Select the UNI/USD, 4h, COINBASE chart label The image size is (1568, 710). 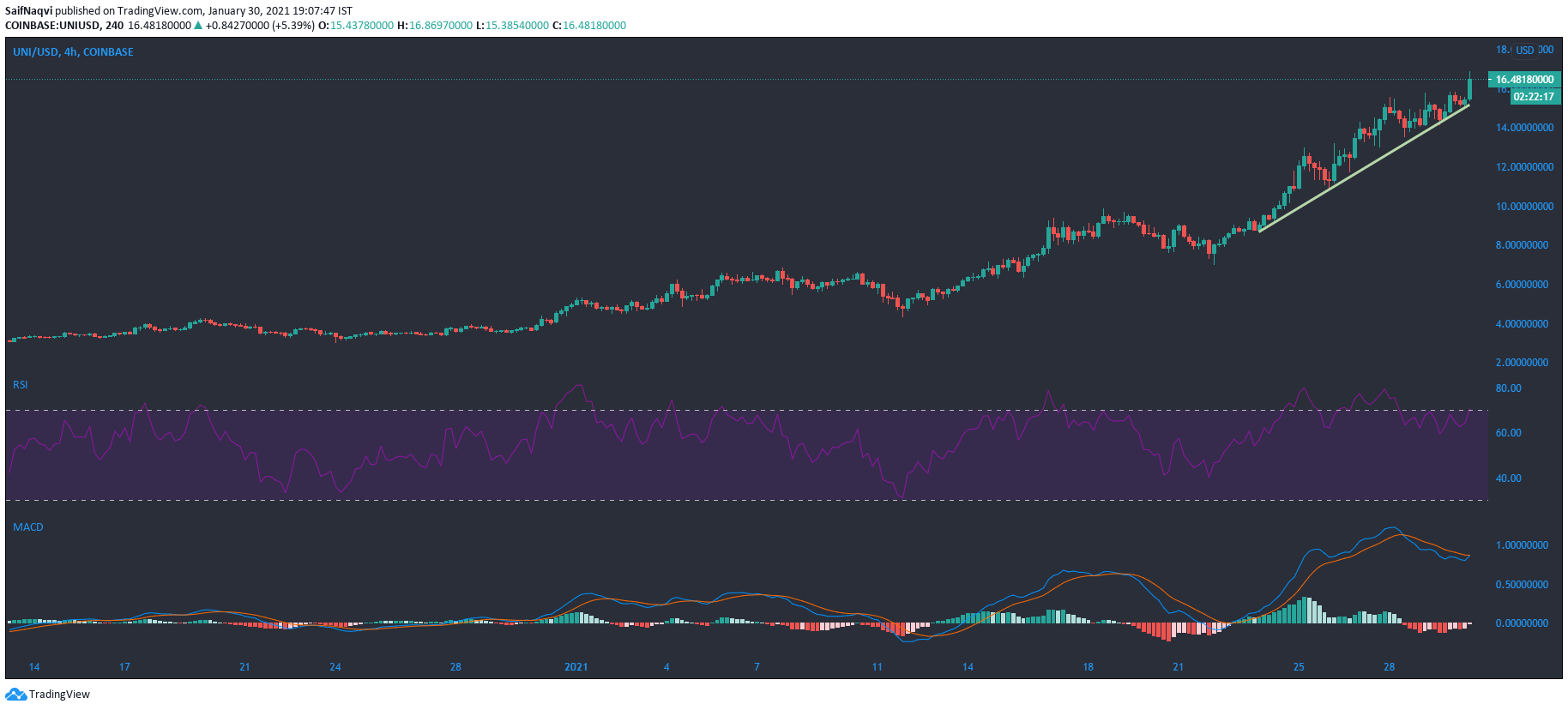point(73,52)
